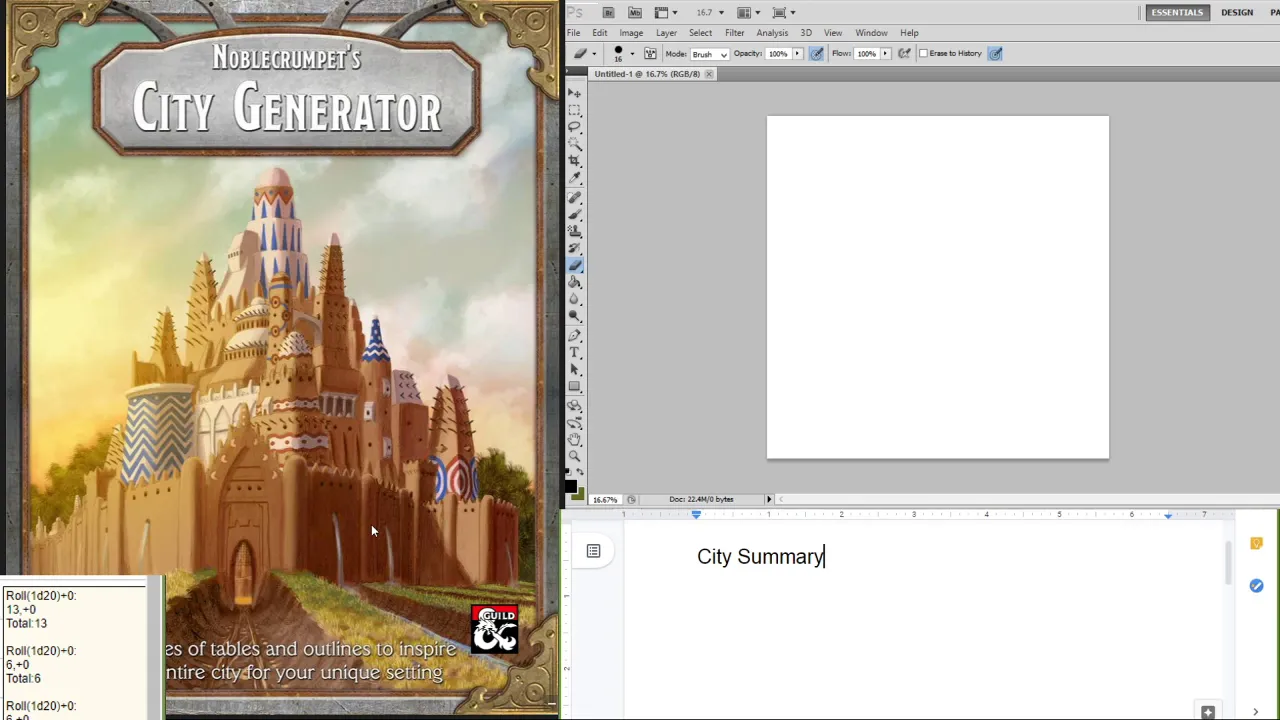Image resolution: width=1280 pixels, height=720 pixels.
Task: Select the Zoom tool in toolbox
Action: point(575,457)
